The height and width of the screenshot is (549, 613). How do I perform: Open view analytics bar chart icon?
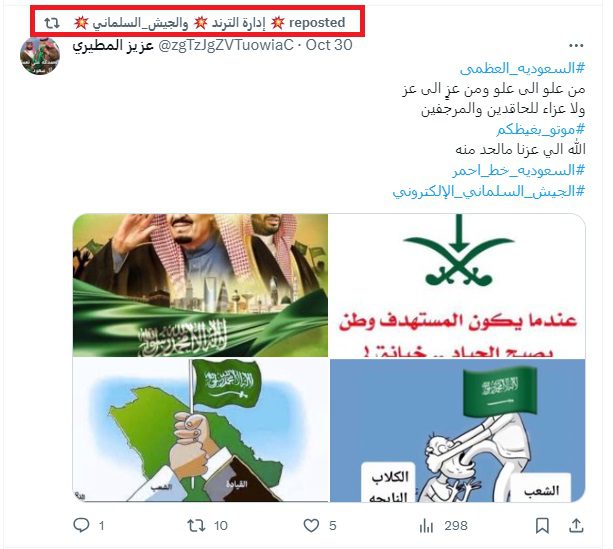[x=426, y=526]
